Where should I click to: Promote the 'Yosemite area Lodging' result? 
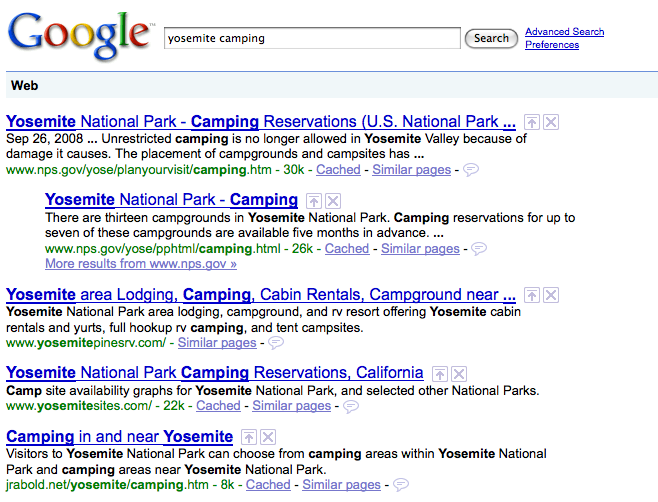click(x=532, y=295)
